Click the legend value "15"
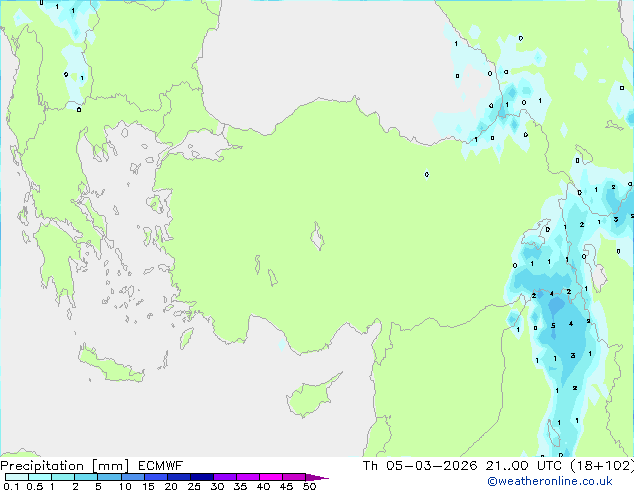The width and height of the screenshot is (634, 490). click(x=148, y=486)
